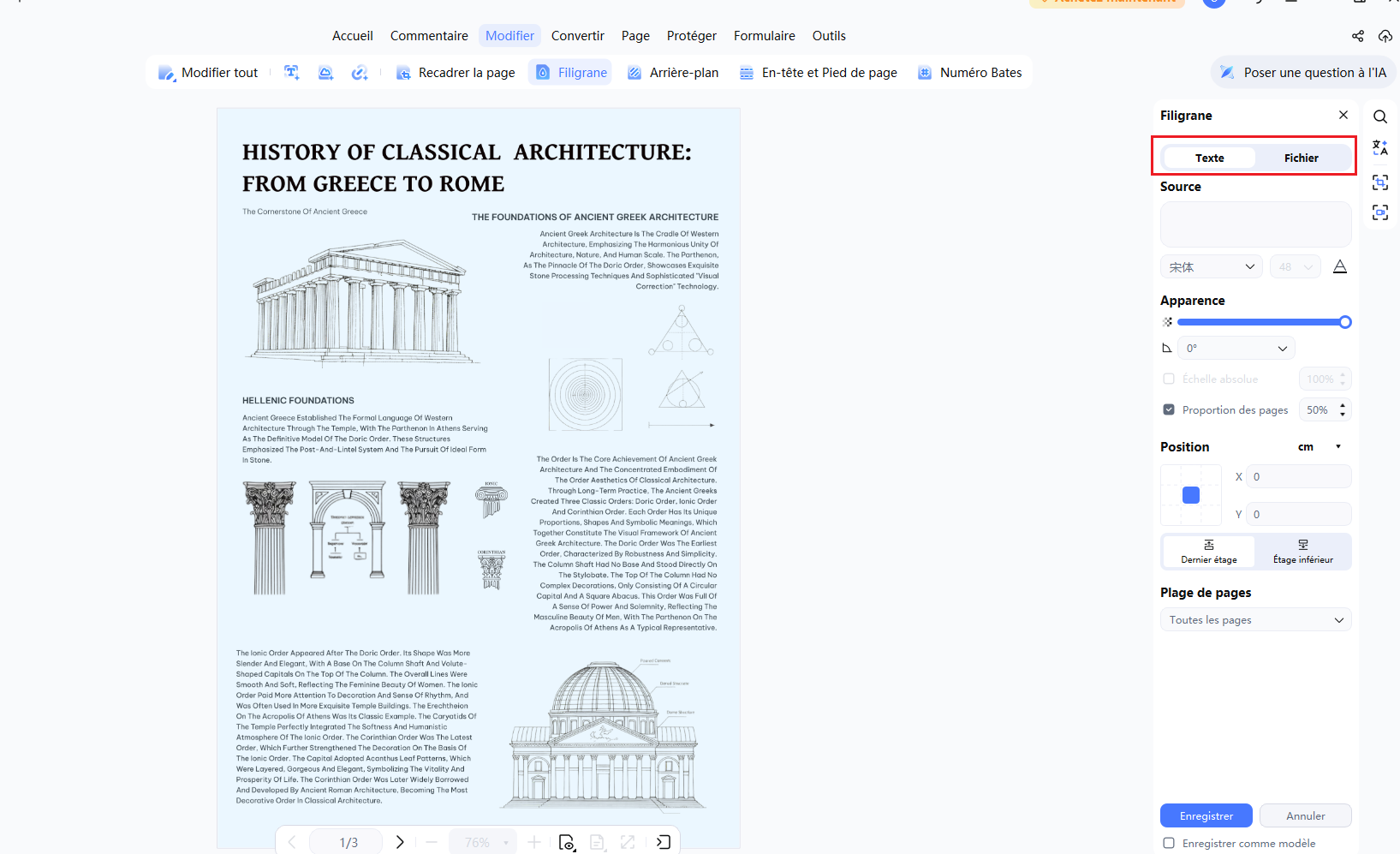This screenshot has height=854, width=1400.
Task: Uncheck Proportion des pages checkbox
Action: (x=1169, y=409)
